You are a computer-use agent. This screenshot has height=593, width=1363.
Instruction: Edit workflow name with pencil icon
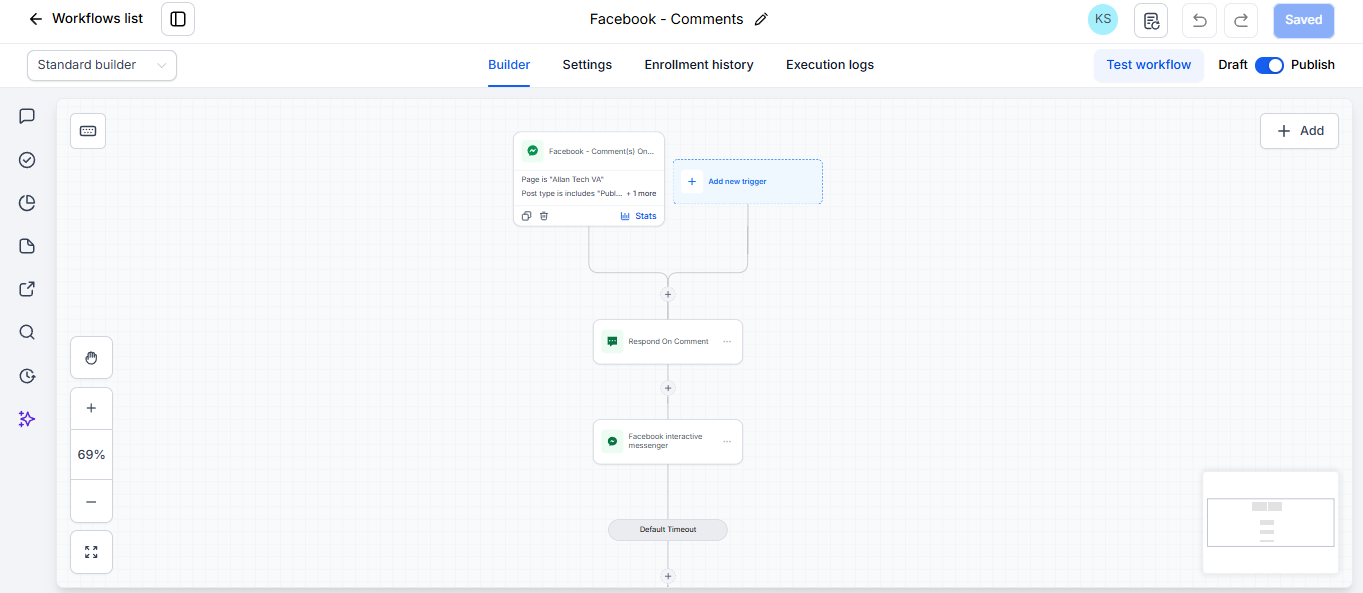click(761, 19)
